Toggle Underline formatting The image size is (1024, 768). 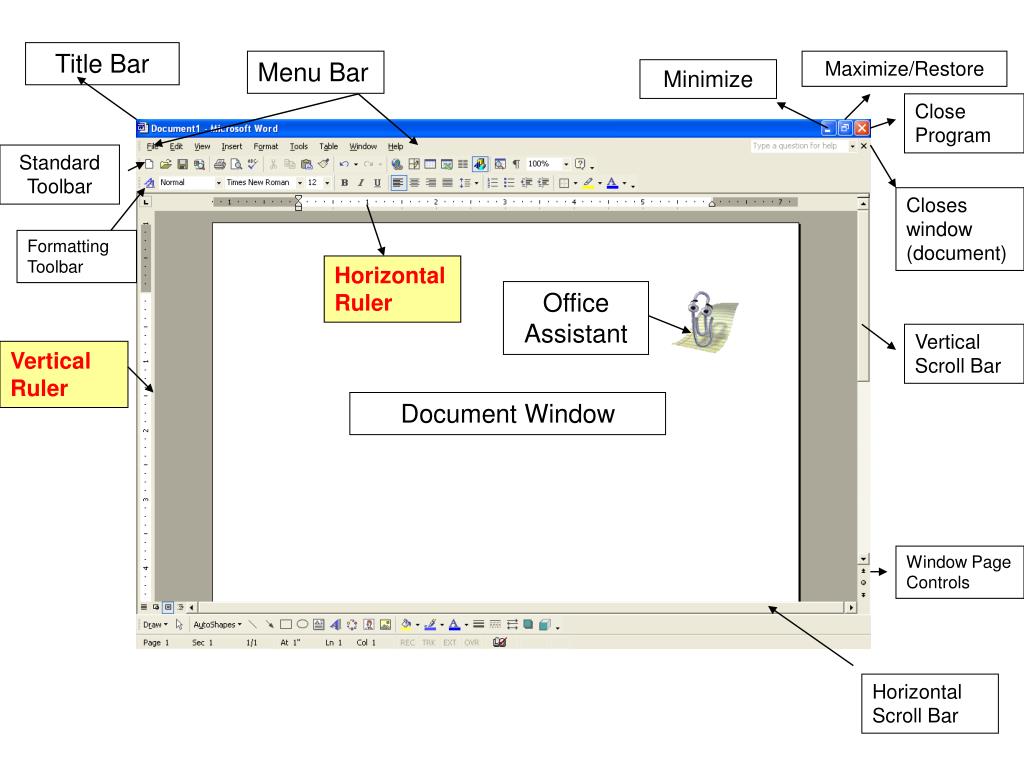(377, 183)
